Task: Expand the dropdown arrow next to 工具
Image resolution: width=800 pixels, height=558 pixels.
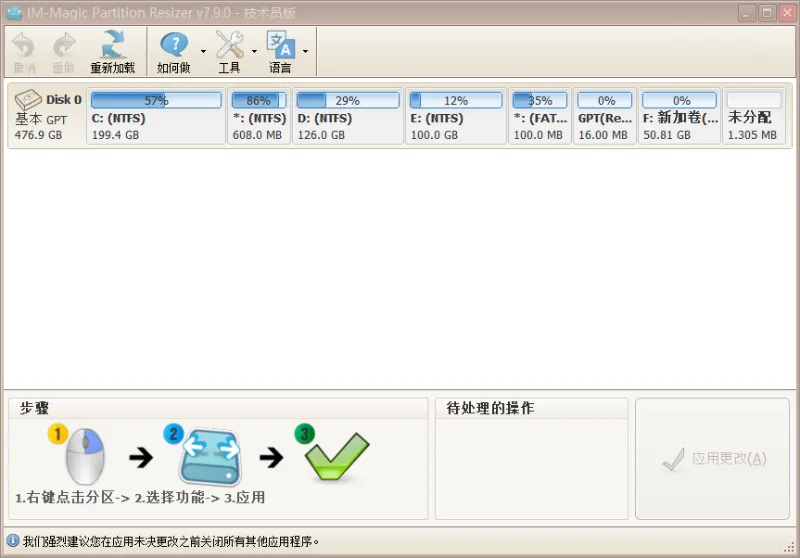Action: pos(254,52)
